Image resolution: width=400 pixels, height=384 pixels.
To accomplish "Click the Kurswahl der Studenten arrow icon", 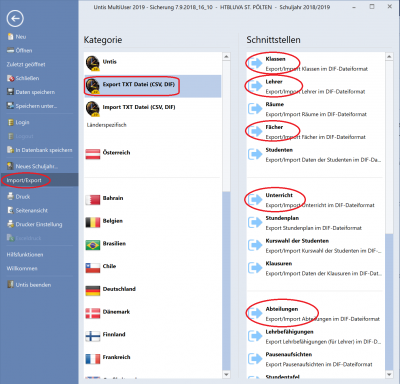I will [255, 245].
